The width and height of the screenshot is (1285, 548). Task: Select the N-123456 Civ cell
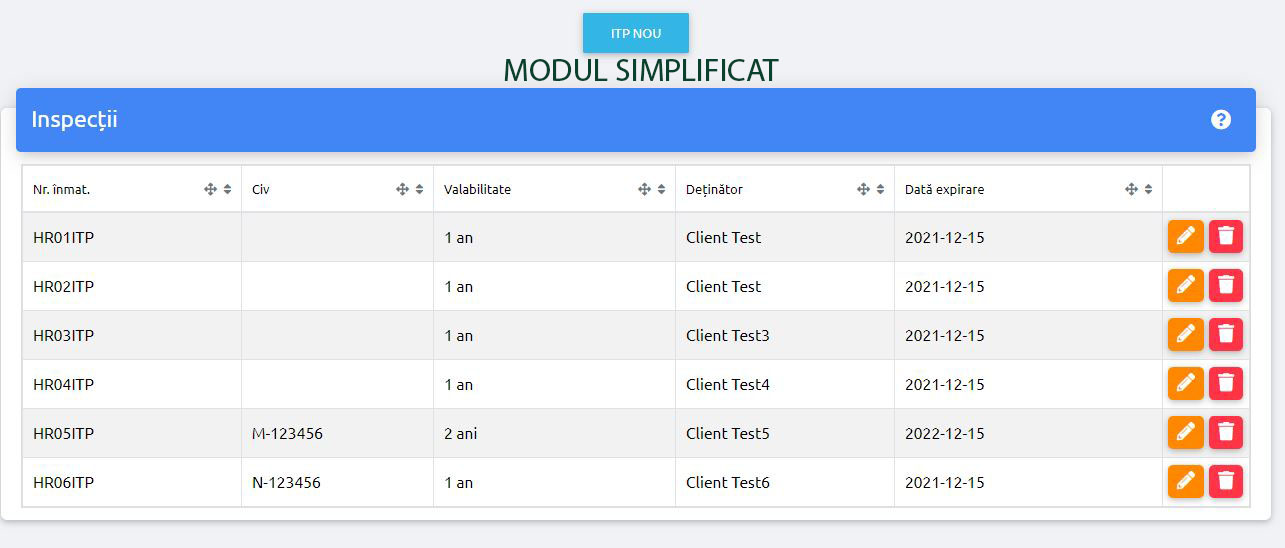click(338, 482)
